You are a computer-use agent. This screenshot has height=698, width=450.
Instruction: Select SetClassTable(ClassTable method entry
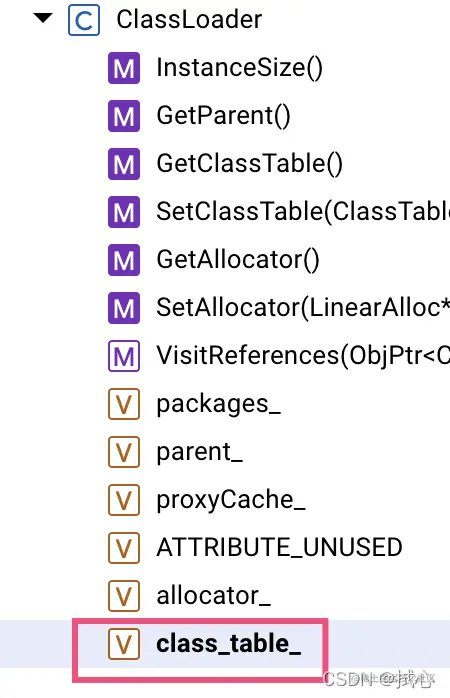click(303, 211)
